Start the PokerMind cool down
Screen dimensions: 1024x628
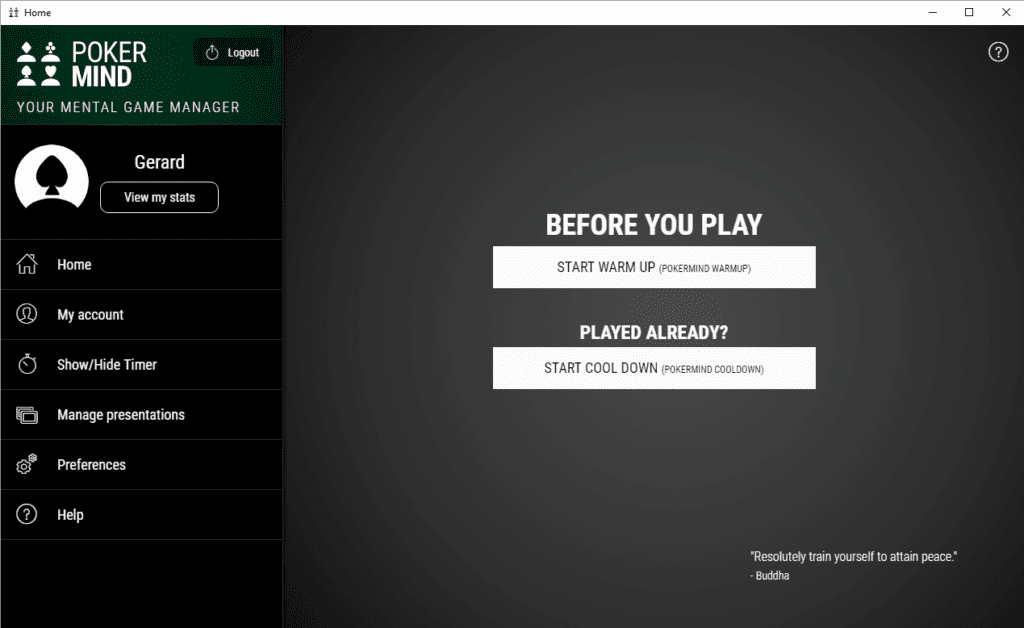tap(654, 368)
